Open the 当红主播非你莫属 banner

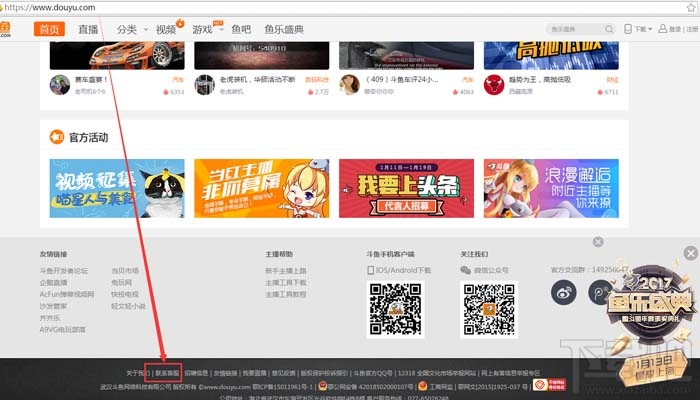262,188
